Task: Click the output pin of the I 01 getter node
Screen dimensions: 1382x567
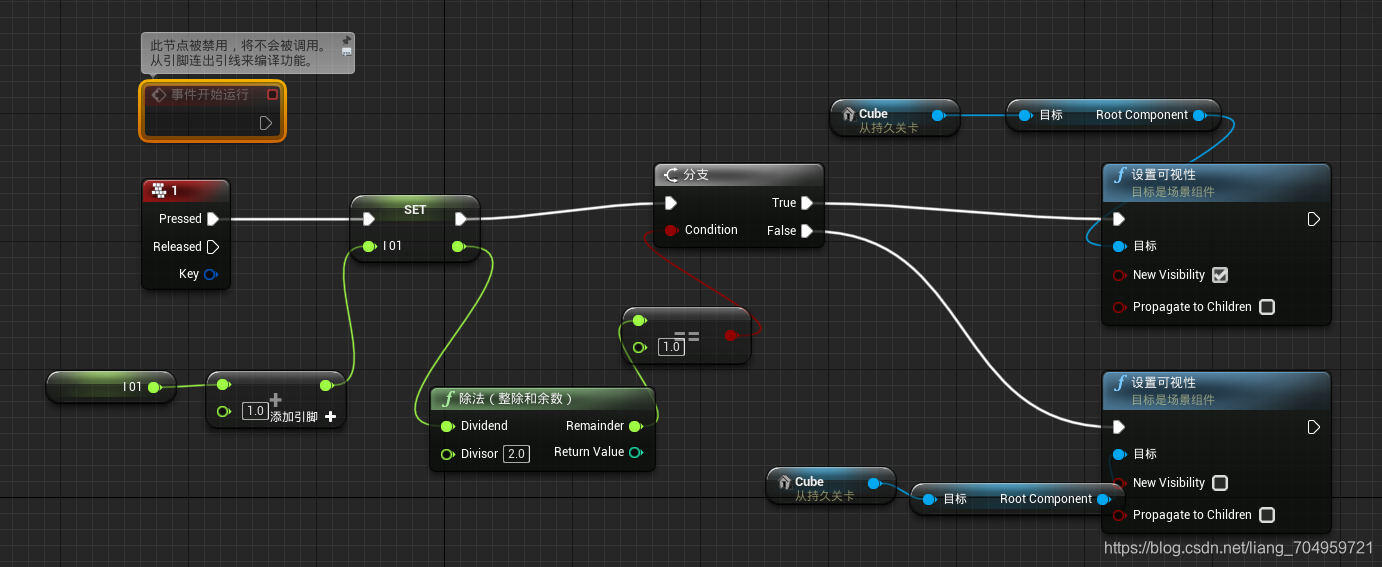Action: click(154, 387)
